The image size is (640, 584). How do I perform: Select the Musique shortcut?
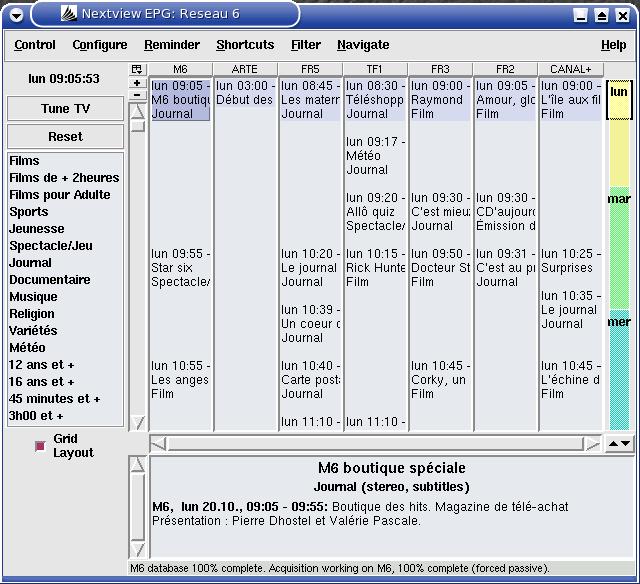65,297
